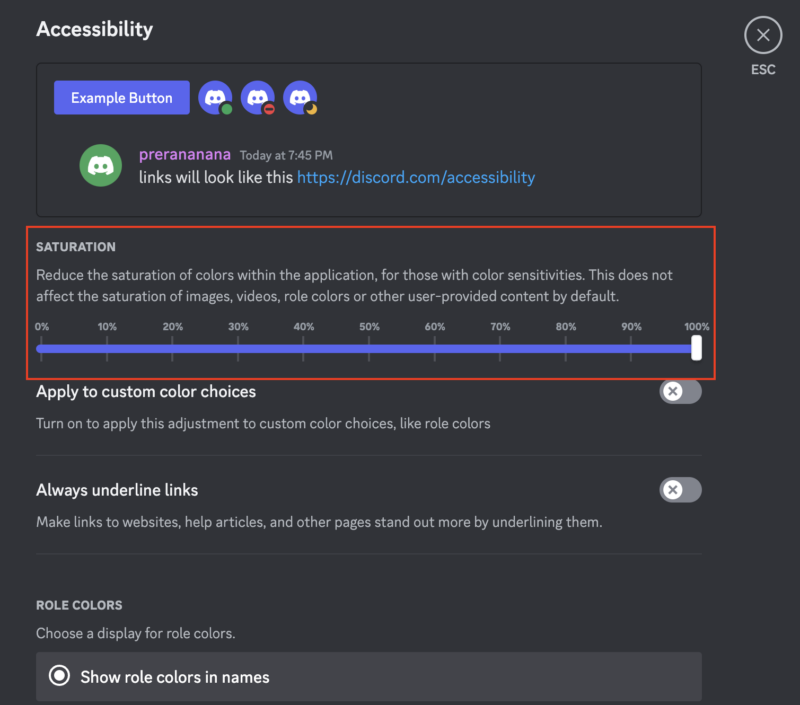Screen dimensions: 800x705
Task: Select the Discord avatar with idle moon badge
Action: pyautogui.click(x=298, y=97)
